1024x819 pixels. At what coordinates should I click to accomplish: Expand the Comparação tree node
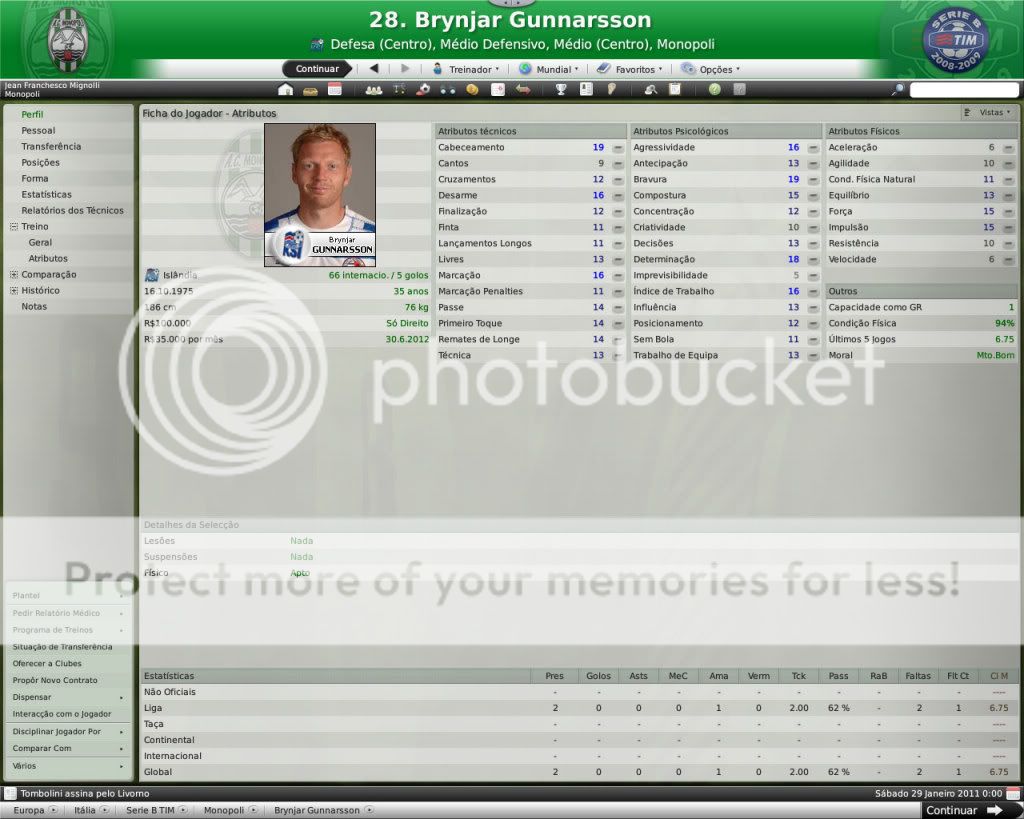point(14,275)
